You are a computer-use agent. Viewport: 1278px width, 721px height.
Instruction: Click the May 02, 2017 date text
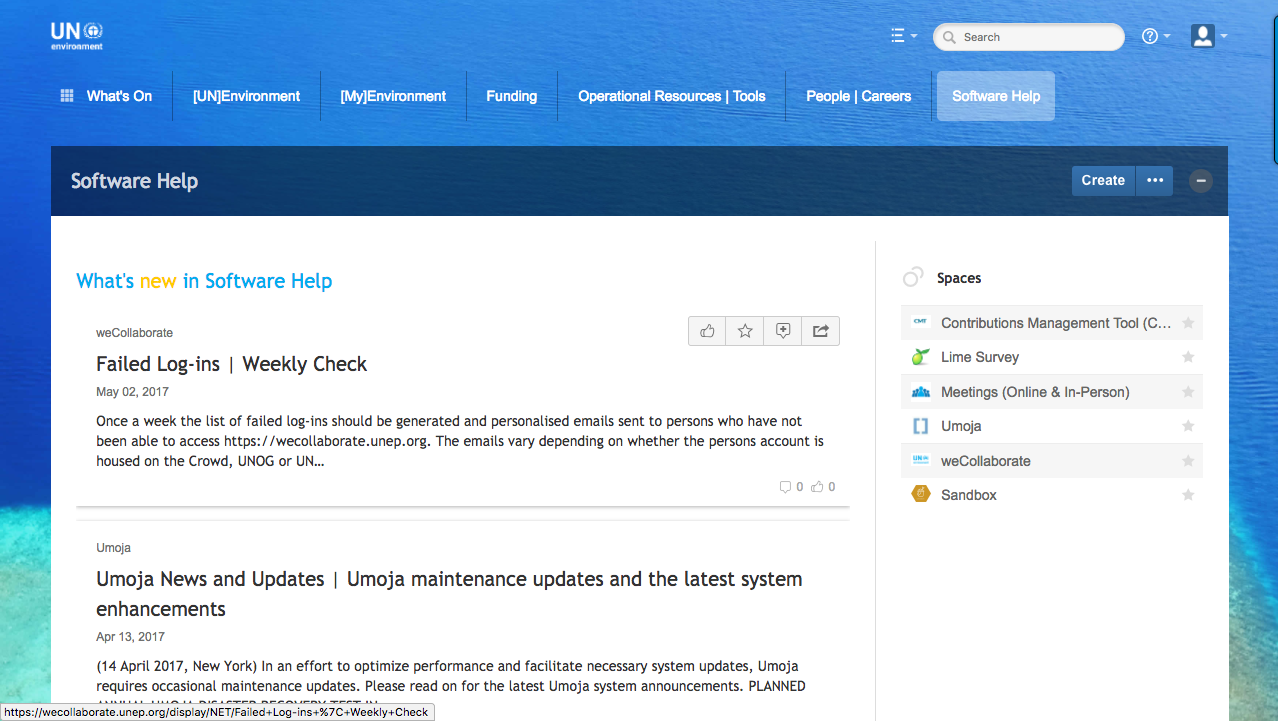[x=131, y=392]
